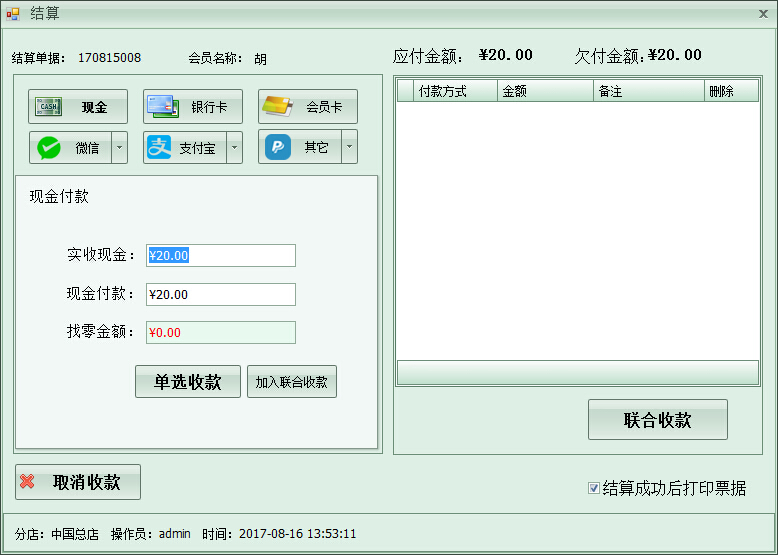778x555 pixels.
Task: Select the member card (会员卡) payment icon
Action: click(277, 107)
